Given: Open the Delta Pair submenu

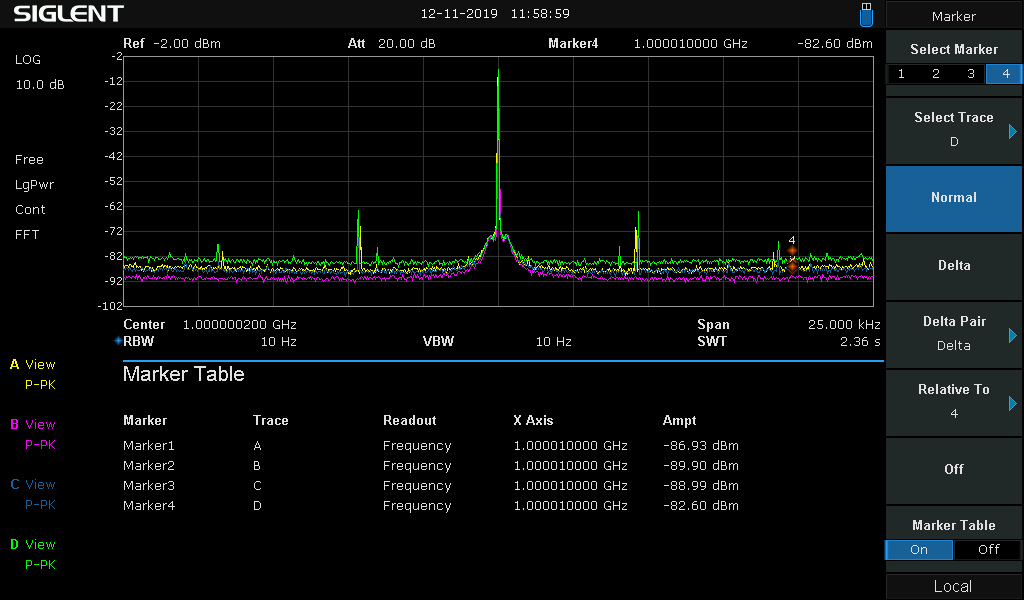Looking at the screenshot, I should point(953,334).
